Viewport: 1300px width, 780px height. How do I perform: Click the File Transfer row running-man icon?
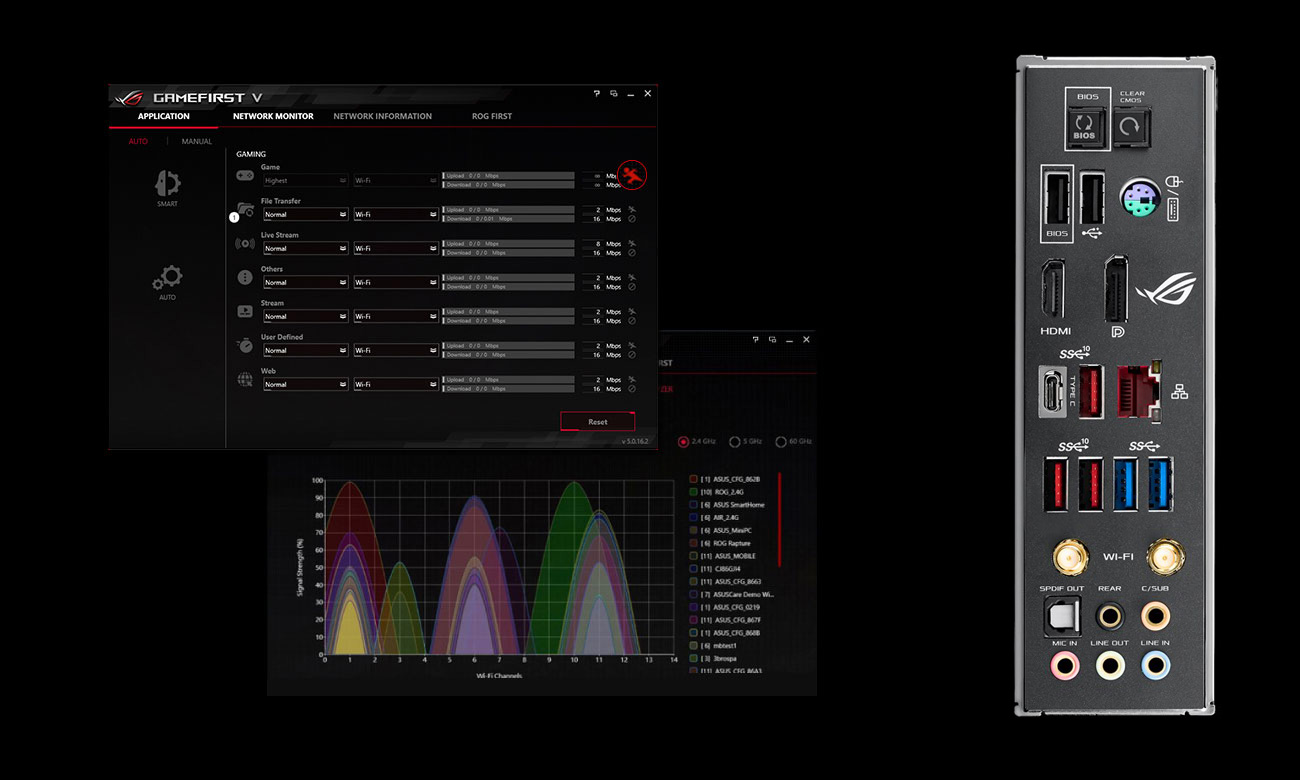coord(632,209)
